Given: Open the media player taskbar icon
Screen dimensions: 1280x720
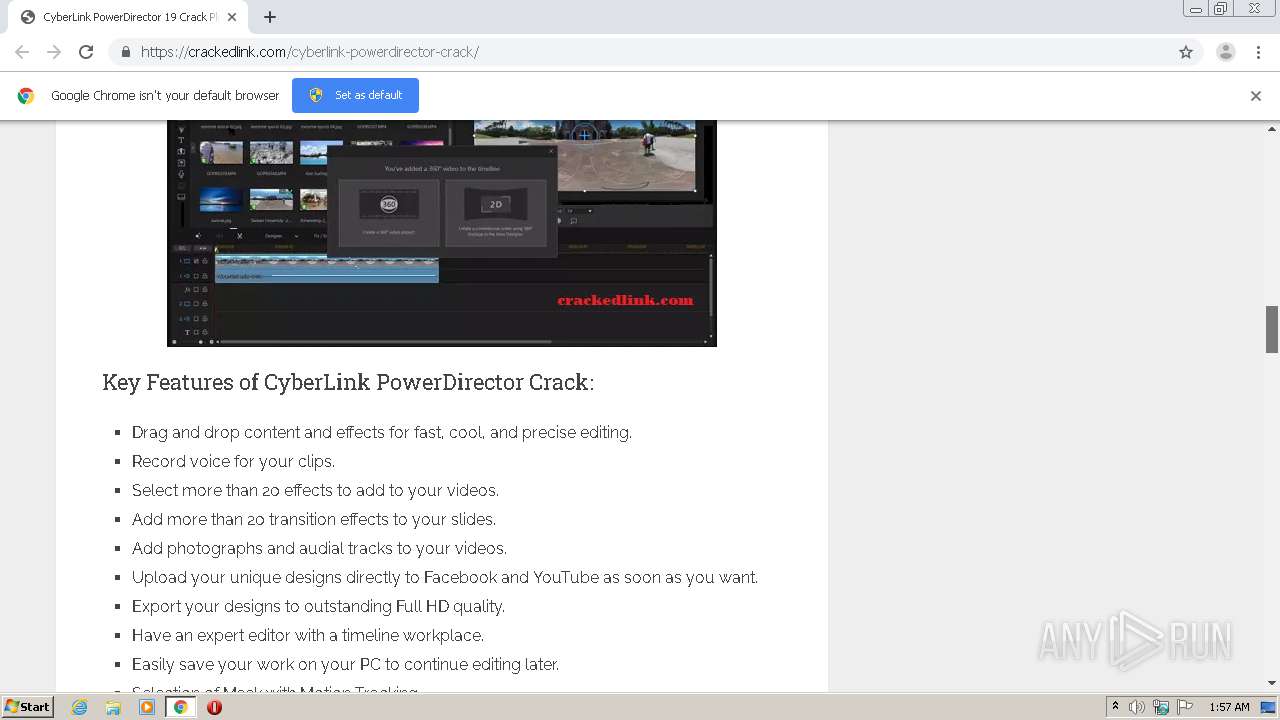Looking at the screenshot, I should [147, 707].
